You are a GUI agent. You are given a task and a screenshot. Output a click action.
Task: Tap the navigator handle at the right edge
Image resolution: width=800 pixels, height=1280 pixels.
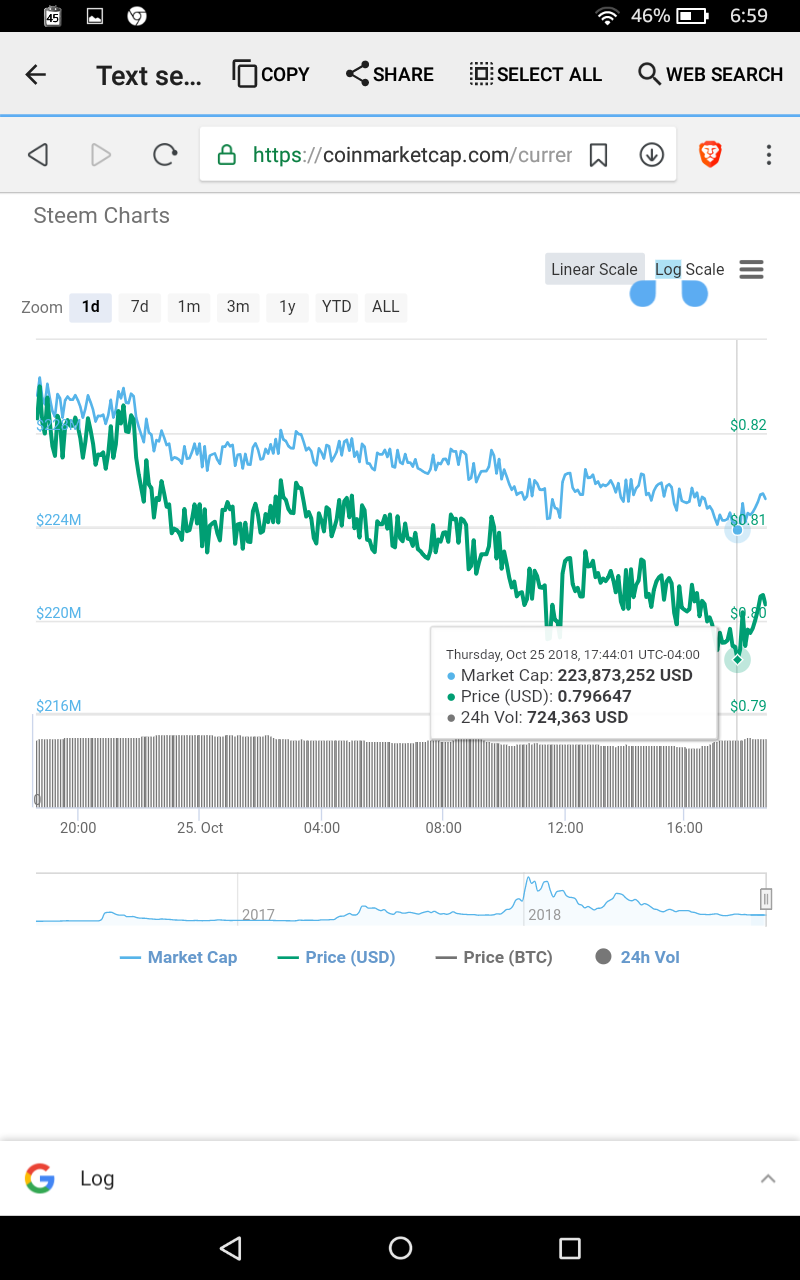click(766, 899)
